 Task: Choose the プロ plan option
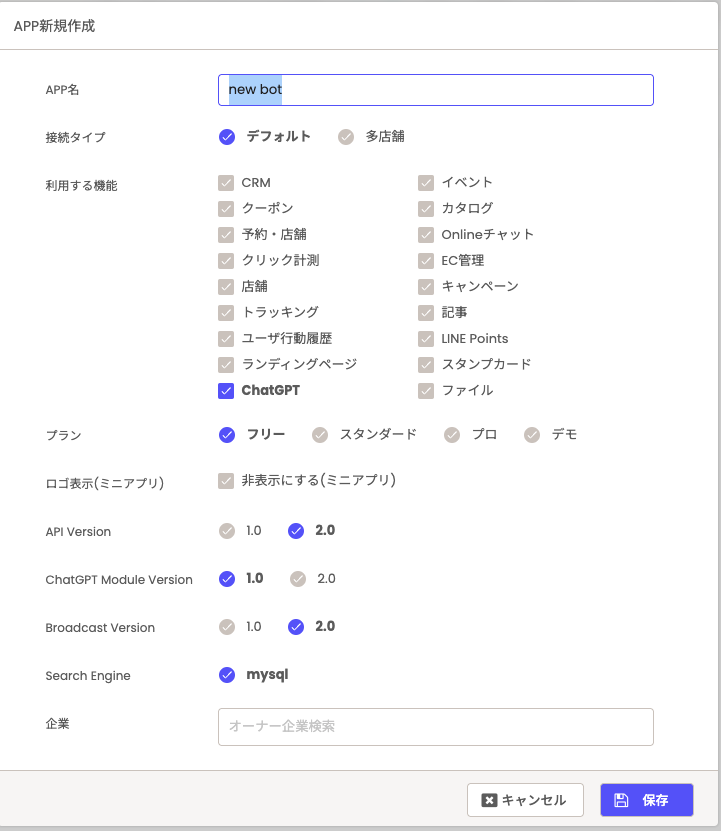(x=452, y=435)
